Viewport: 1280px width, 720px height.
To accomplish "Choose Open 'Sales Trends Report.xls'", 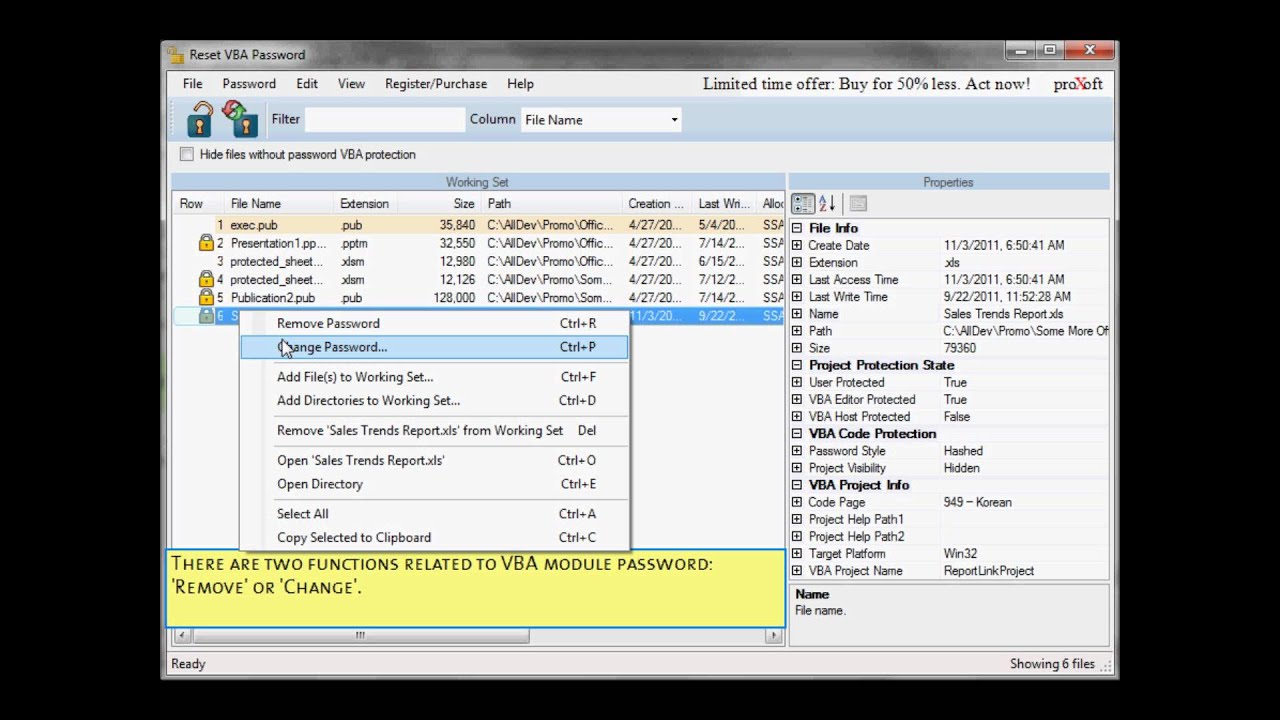I will (434, 460).
